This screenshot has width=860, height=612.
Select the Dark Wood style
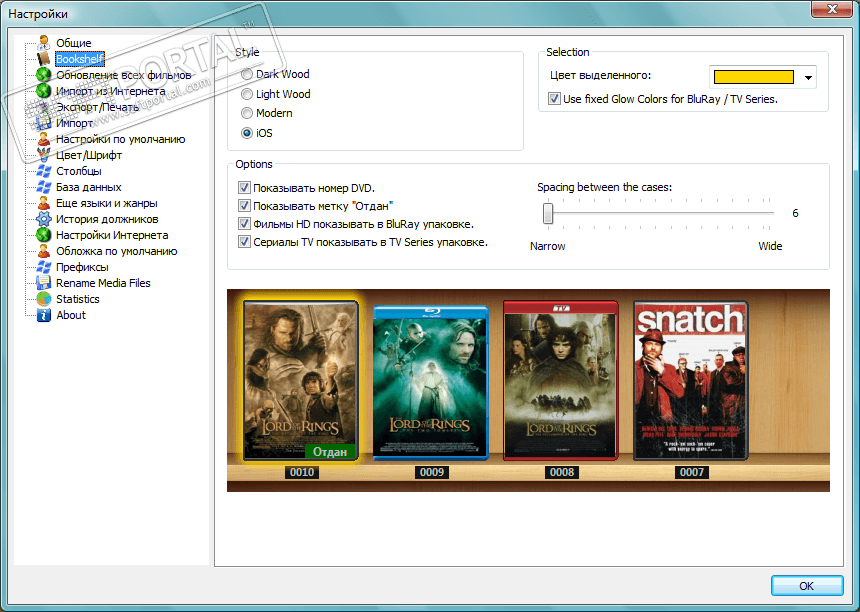[x=247, y=74]
